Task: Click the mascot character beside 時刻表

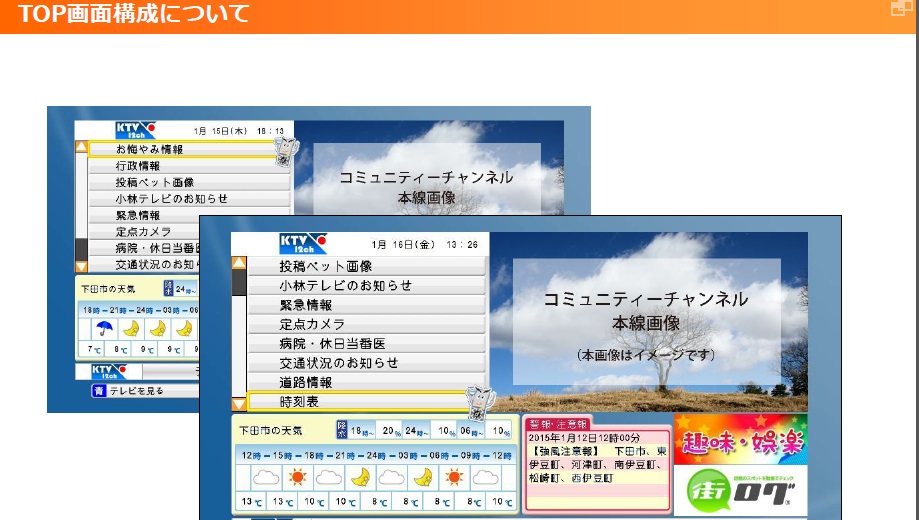Action: [477, 401]
